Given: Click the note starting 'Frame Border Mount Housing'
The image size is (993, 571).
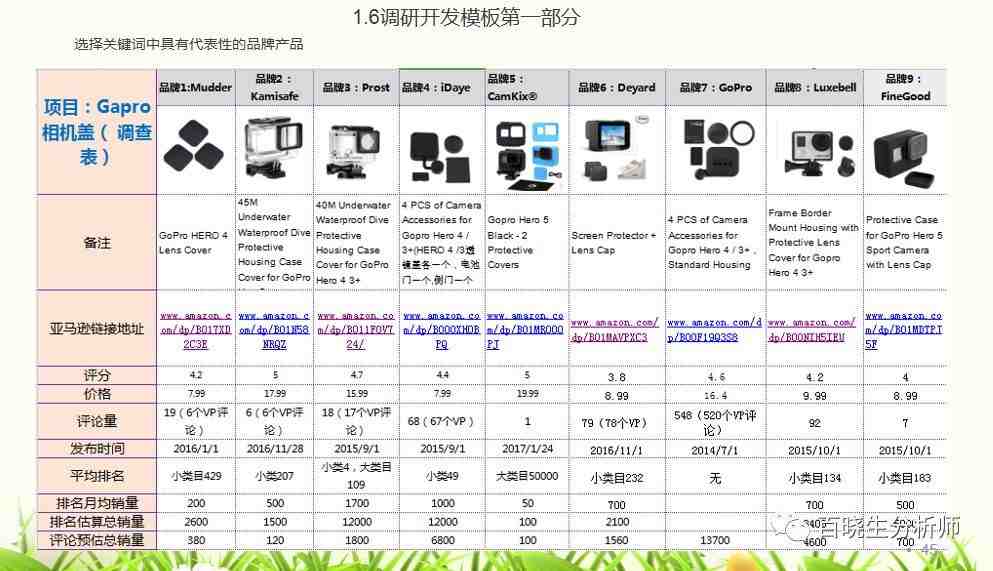Looking at the screenshot, I should click(813, 242).
